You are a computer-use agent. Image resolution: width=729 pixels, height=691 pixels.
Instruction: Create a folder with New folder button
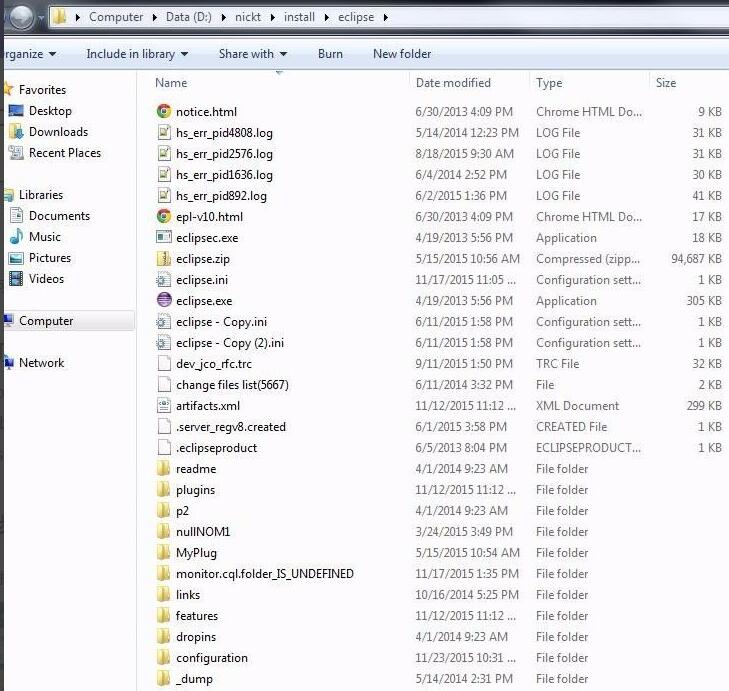tap(402, 54)
